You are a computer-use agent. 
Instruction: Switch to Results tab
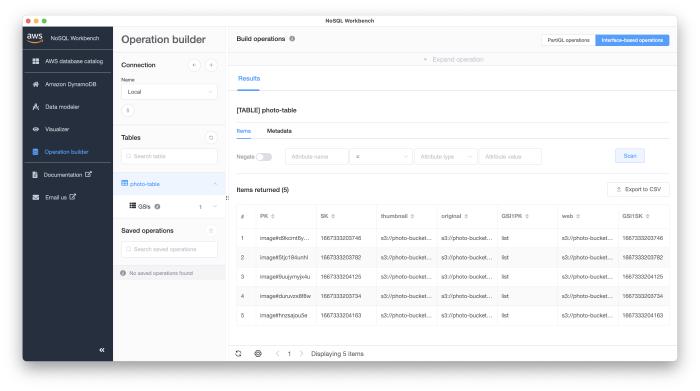(249, 79)
